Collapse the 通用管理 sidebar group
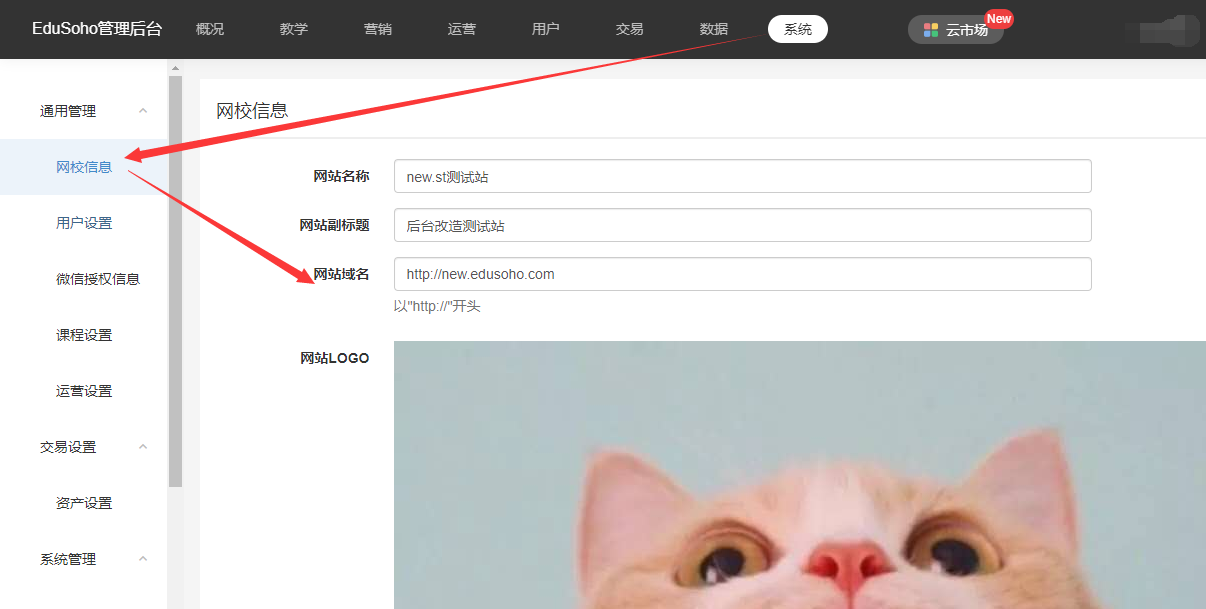This screenshot has height=609, width=1206. coord(143,111)
